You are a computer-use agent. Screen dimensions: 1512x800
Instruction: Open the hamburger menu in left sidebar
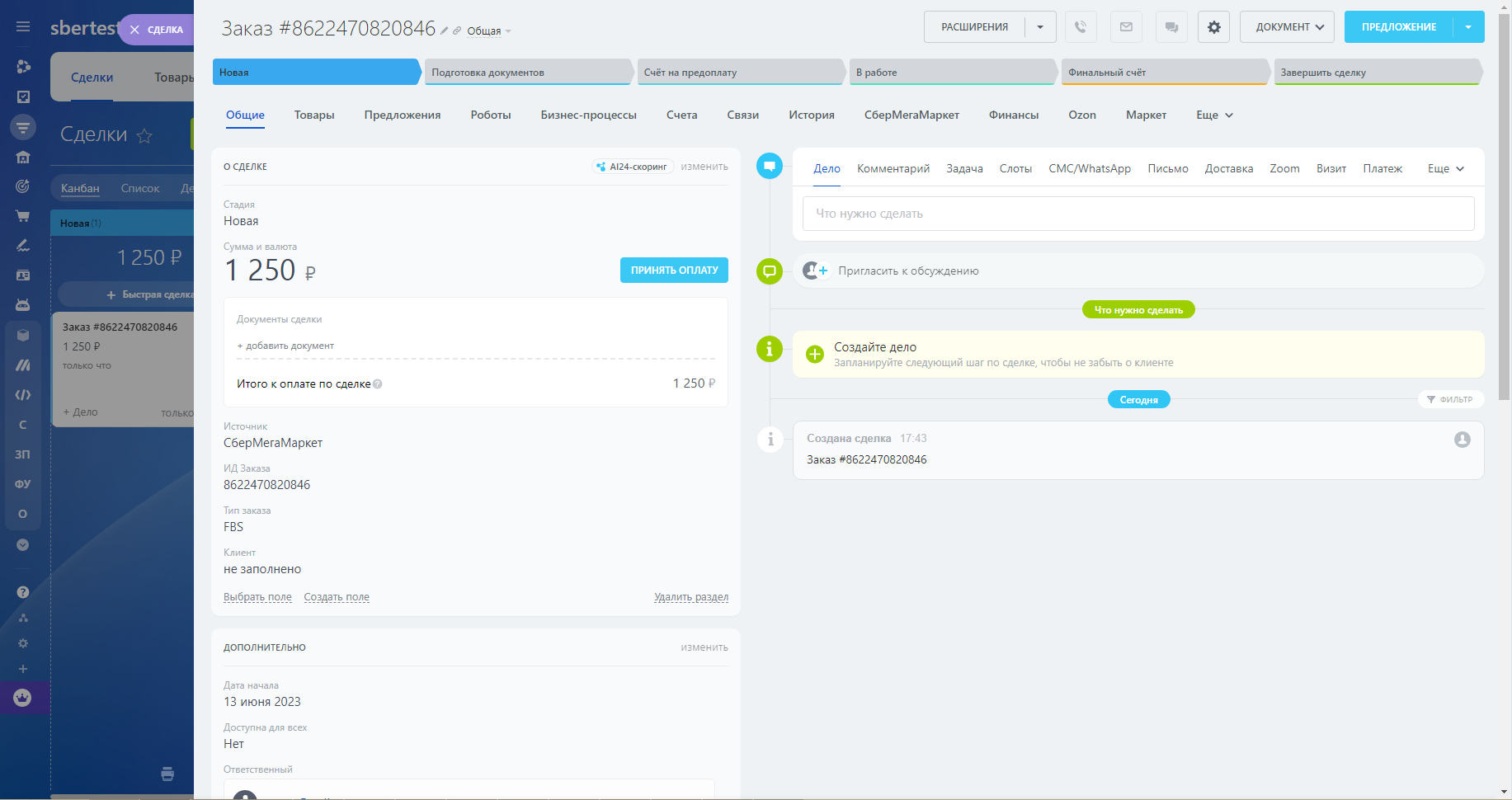tap(23, 27)
